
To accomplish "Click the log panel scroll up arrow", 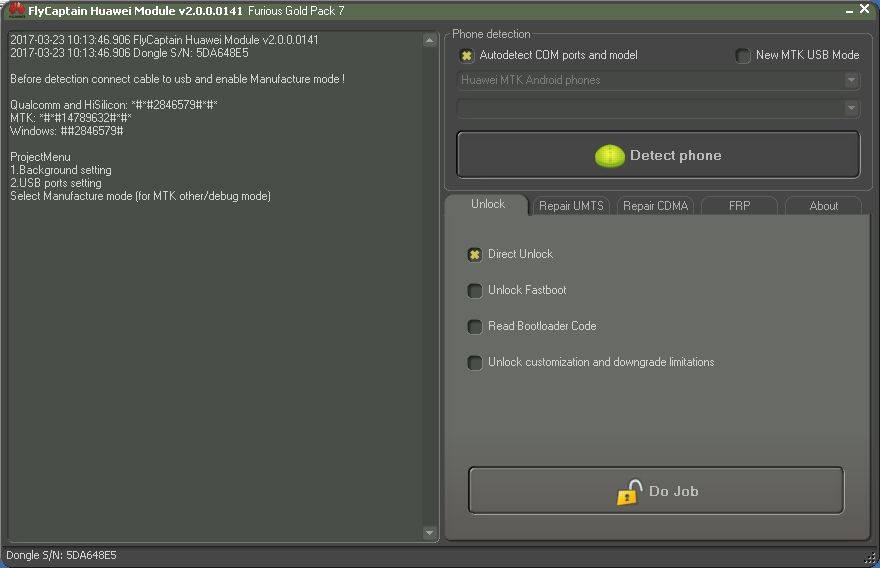I will click(429, 40).
